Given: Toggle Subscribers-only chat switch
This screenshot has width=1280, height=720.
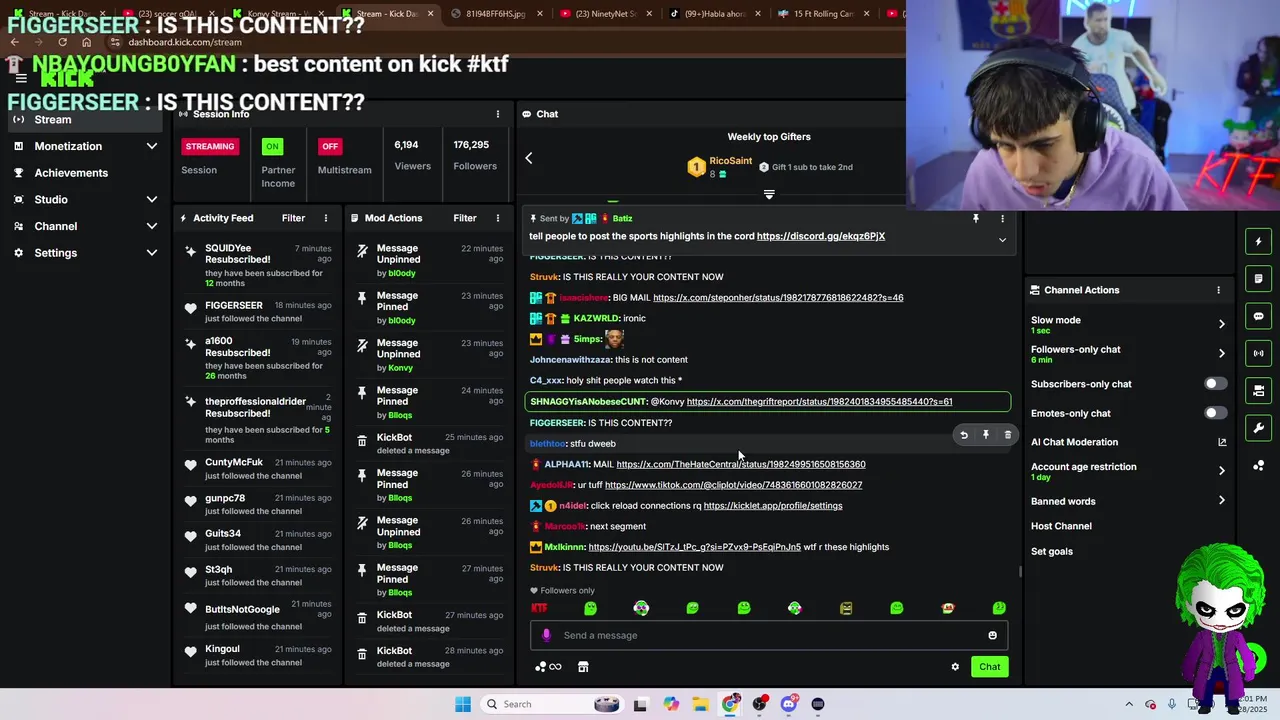Looking at the screenshot, I should (x=1215, y=384).
